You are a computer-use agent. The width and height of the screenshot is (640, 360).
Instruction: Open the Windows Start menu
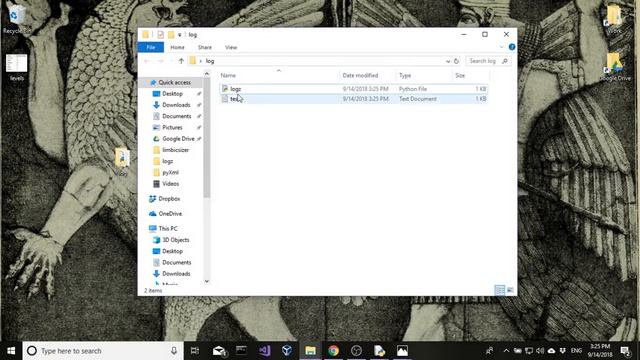pyautogui.click(x=11, y=351)
